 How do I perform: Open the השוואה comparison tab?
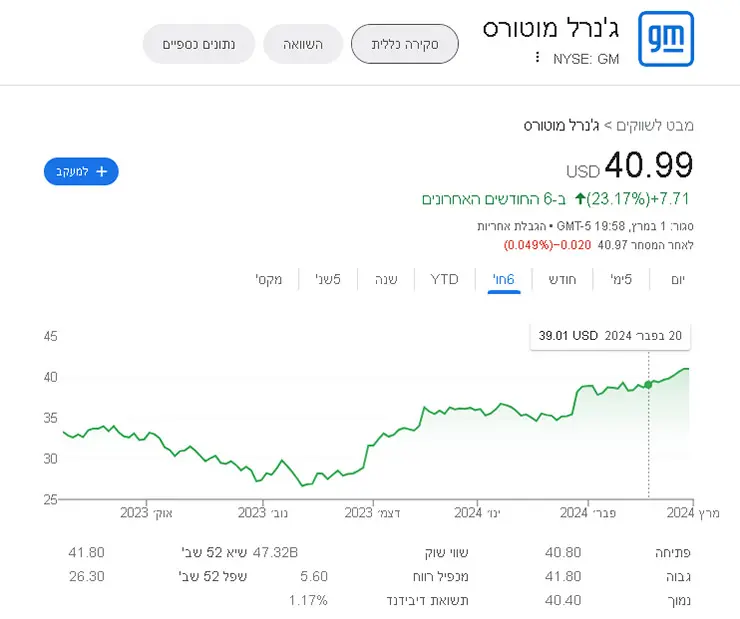[303, 44]
